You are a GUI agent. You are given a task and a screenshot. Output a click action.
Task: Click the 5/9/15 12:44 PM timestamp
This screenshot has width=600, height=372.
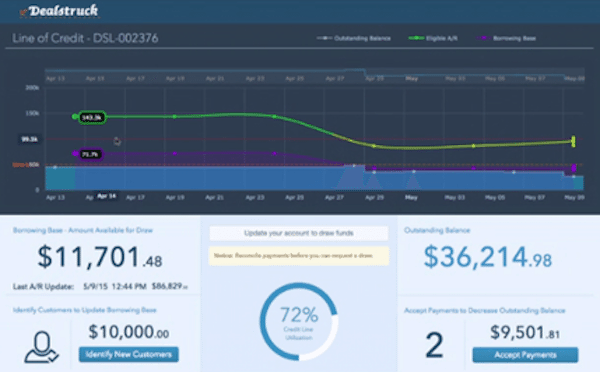click(115, 286)
